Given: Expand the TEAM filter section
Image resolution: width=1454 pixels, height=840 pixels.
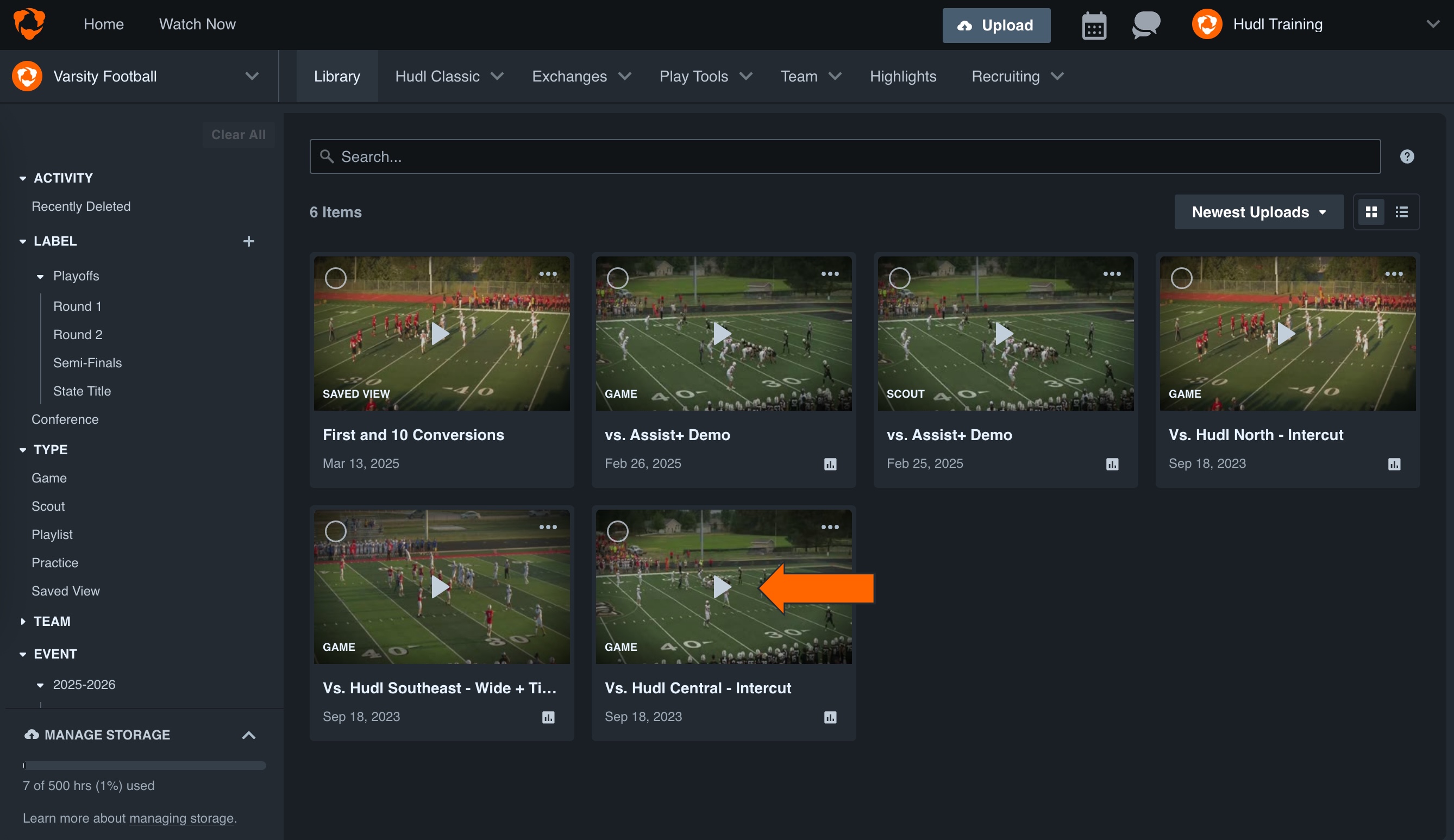Looking at the screenshot, I should [22, 622].
